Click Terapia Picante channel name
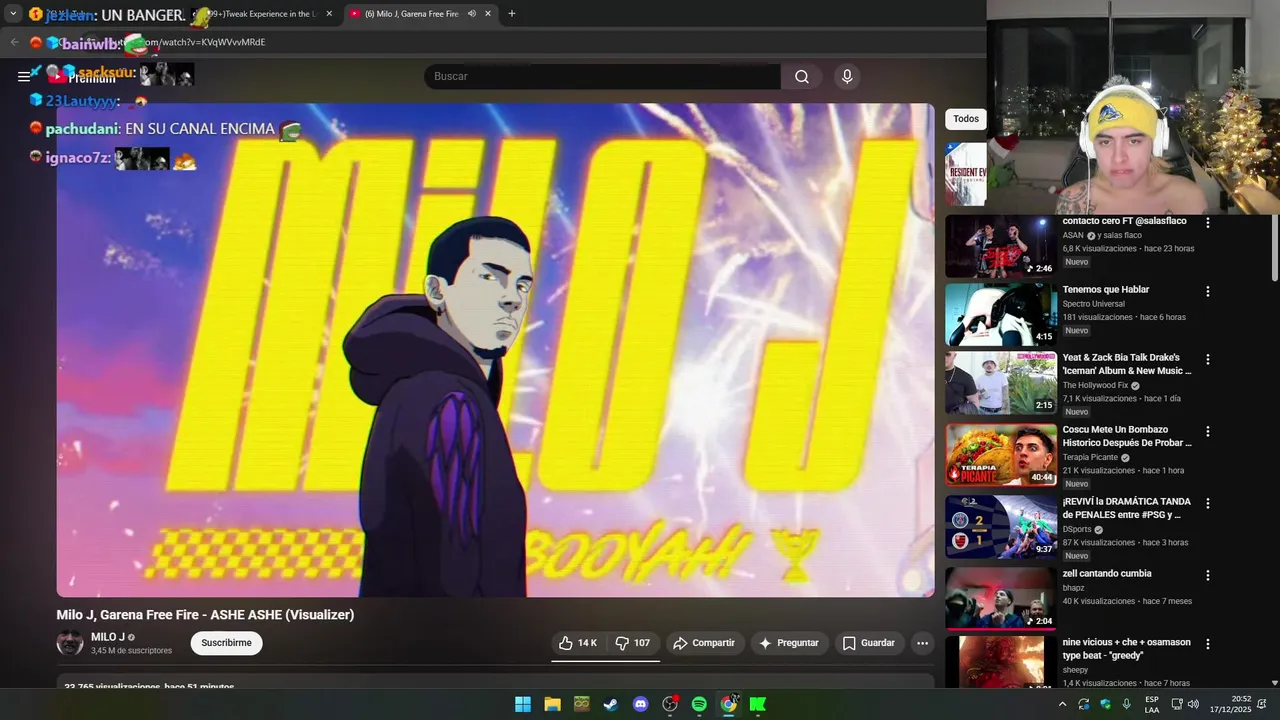The width and height of the screenshot is (1280, 720). pos(1090,457)
